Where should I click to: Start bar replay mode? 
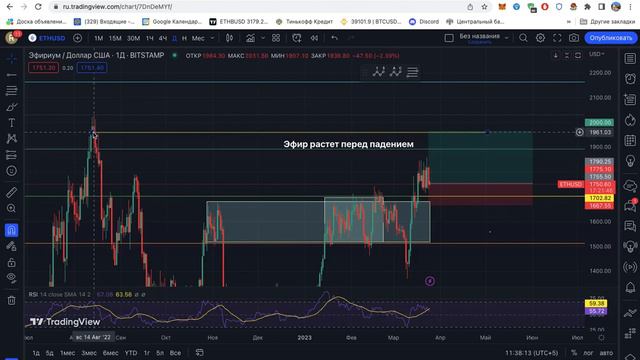[x=314, y=38]
